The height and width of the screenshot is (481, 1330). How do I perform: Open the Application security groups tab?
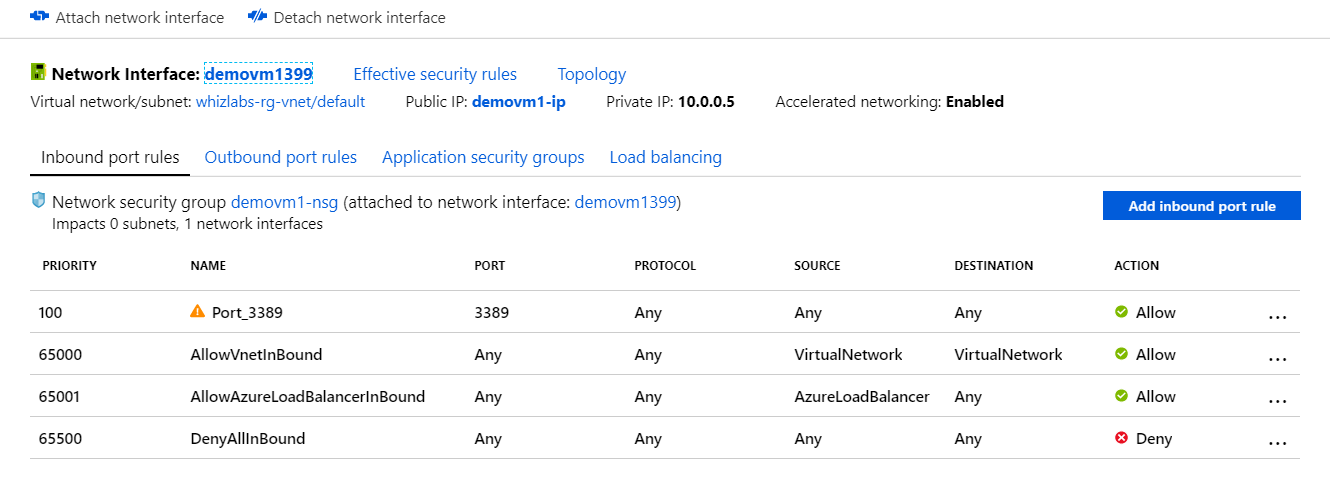483,157
